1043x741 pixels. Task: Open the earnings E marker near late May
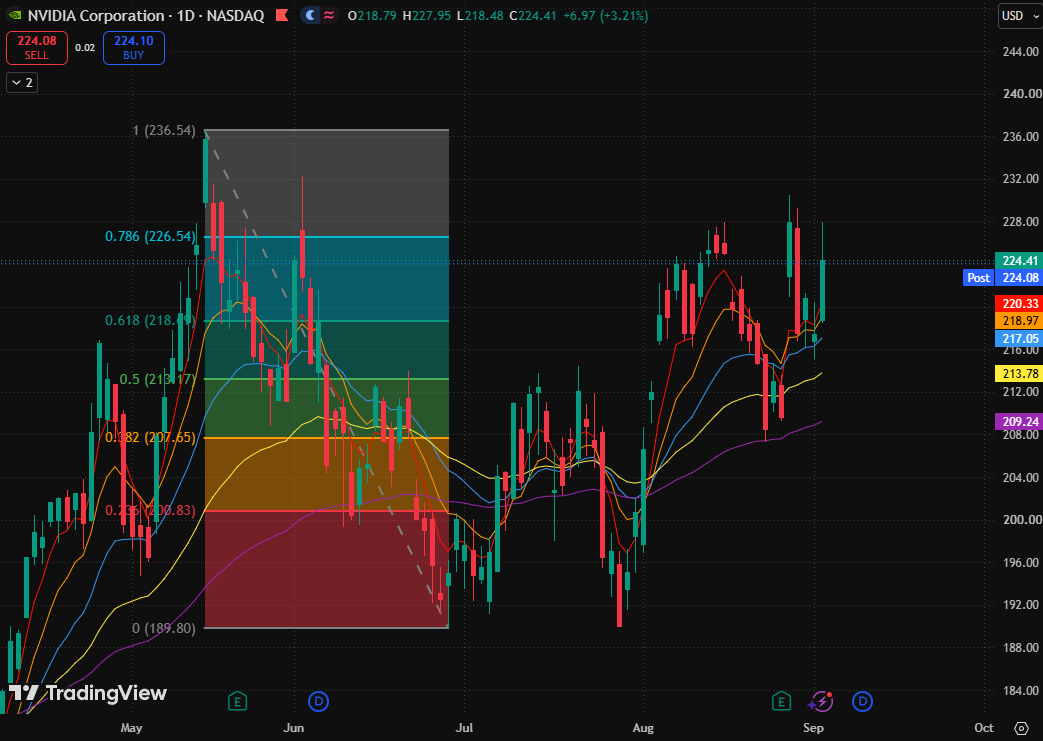[237, 701]
